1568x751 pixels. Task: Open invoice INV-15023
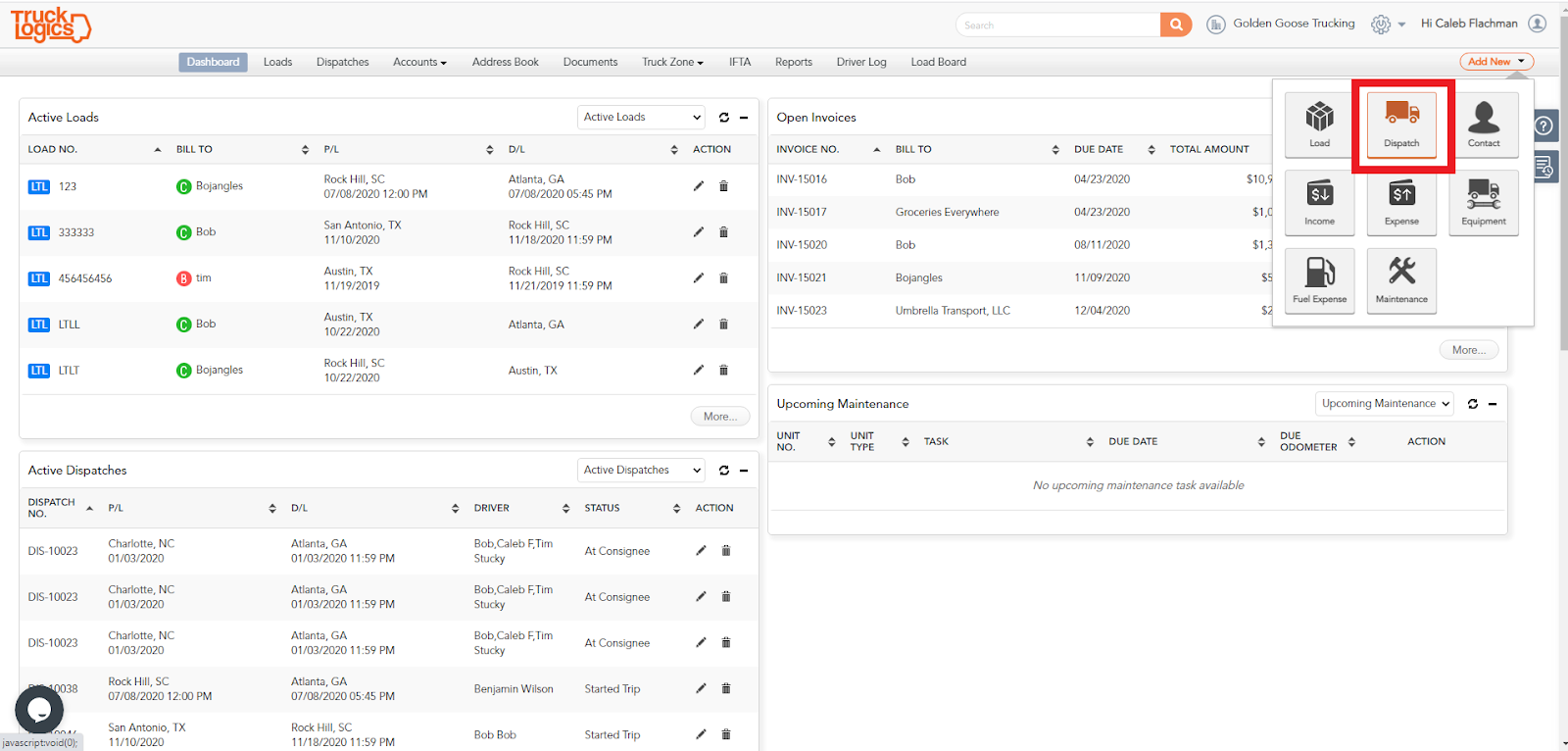[802, 311]
